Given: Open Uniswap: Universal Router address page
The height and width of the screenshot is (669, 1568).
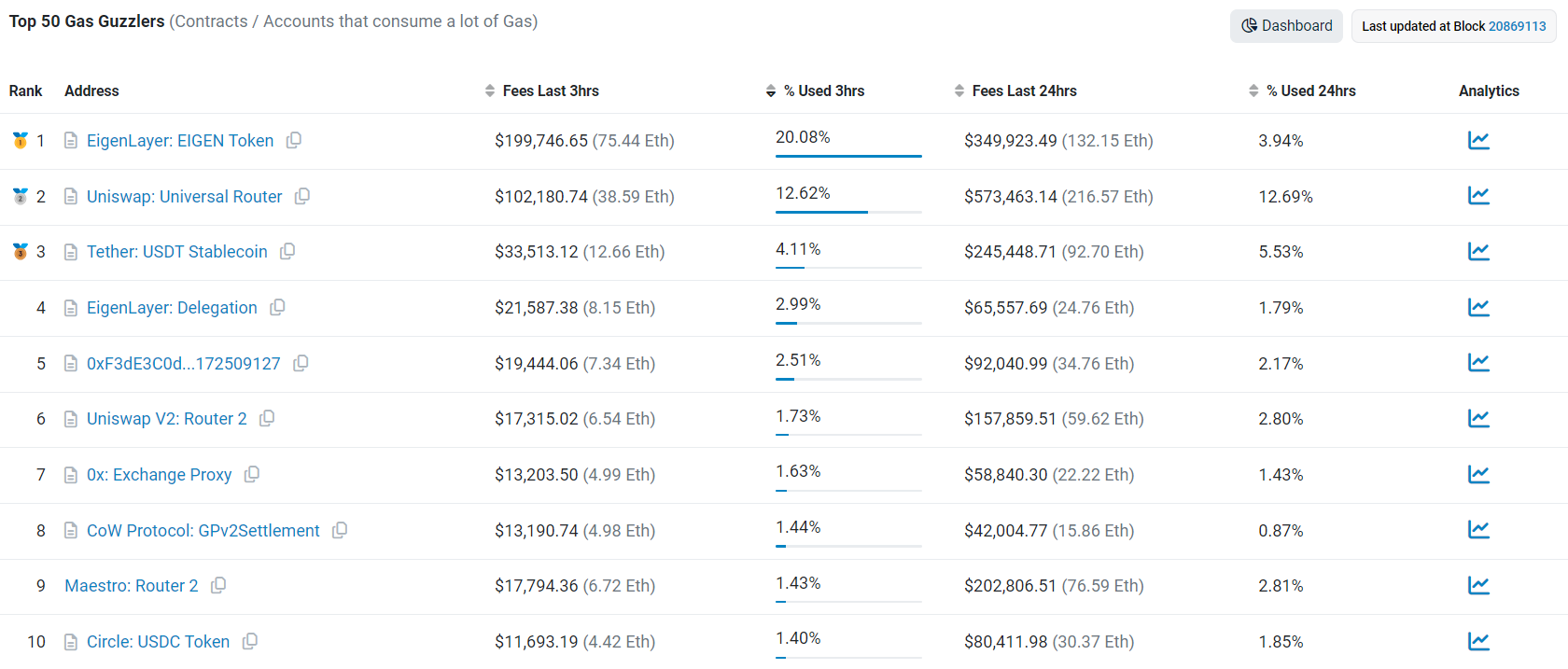Looking at the screenshot, I should click(x=185, y=197).
